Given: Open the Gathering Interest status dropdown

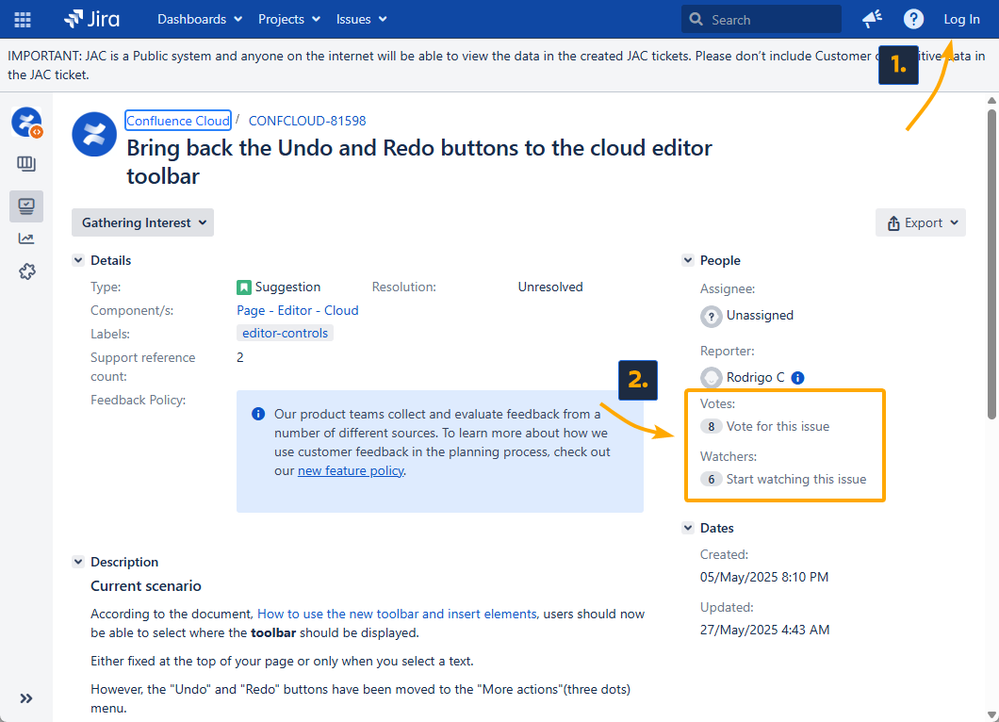Looking at the screenshot, I should (x=142, y=223).
